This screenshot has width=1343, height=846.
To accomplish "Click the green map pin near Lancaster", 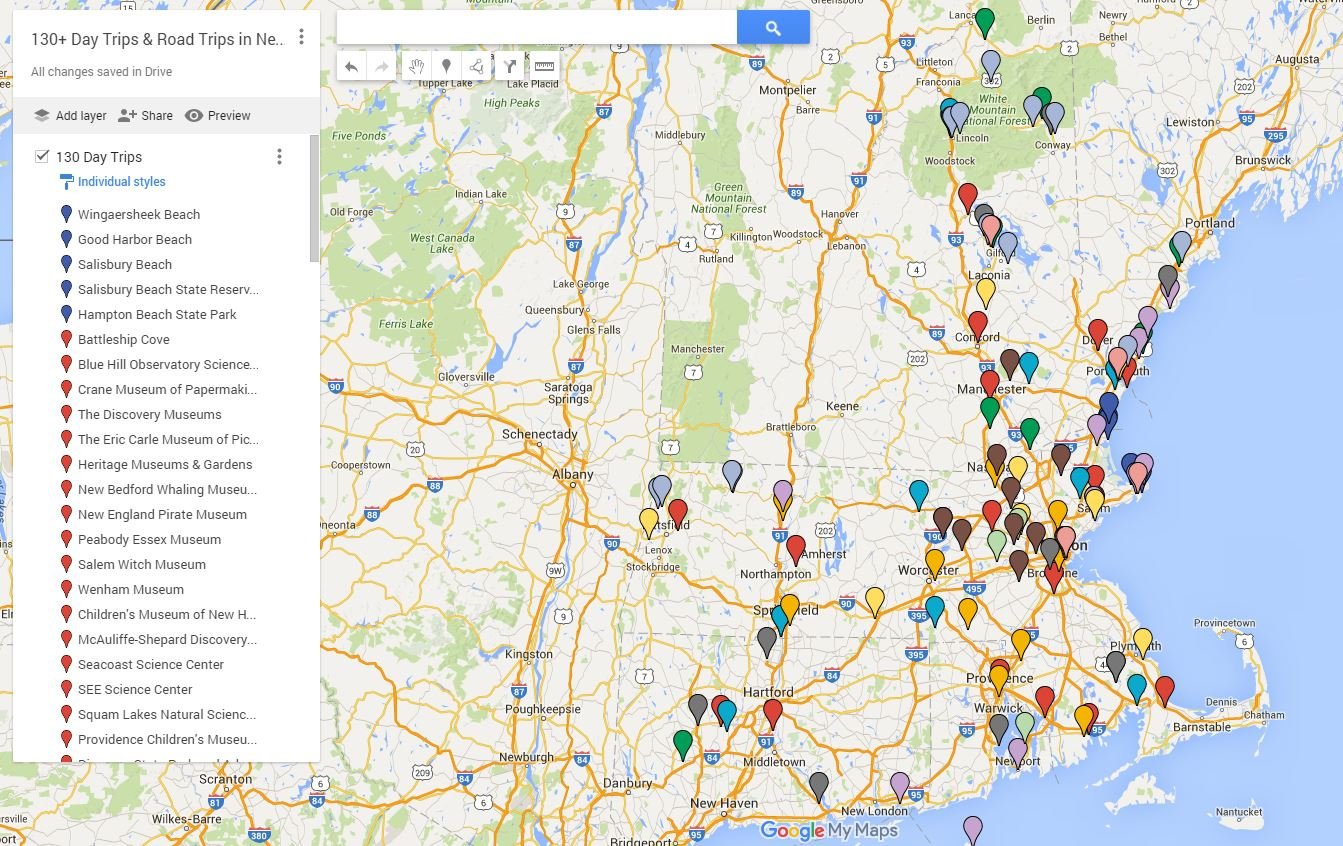I will click(x=985, y=22).
